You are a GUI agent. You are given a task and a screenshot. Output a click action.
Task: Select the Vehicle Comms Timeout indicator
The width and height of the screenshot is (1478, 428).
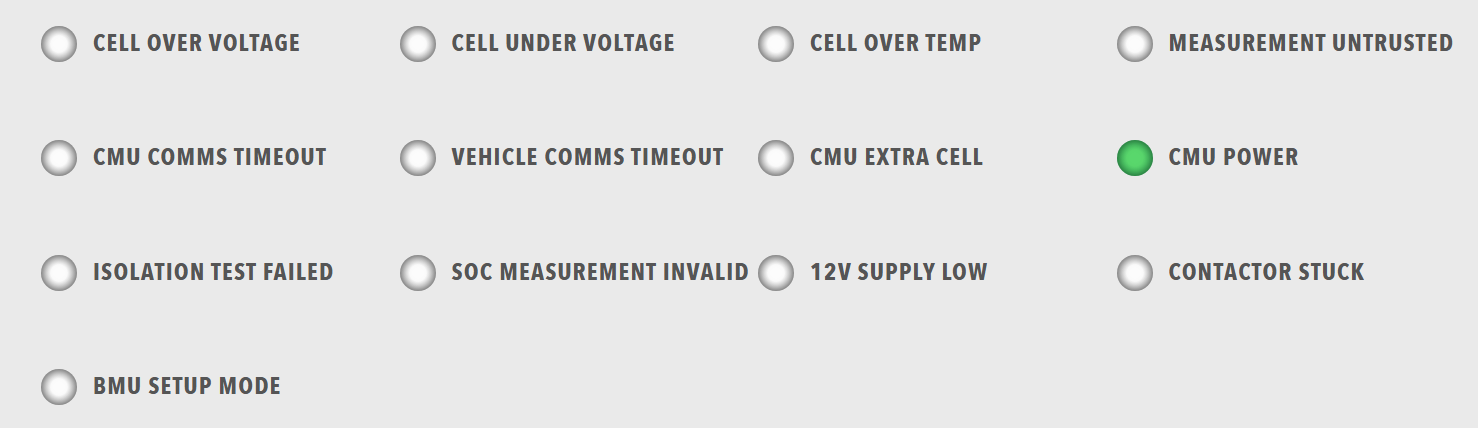pyautogui.click(x=417, y=158)
